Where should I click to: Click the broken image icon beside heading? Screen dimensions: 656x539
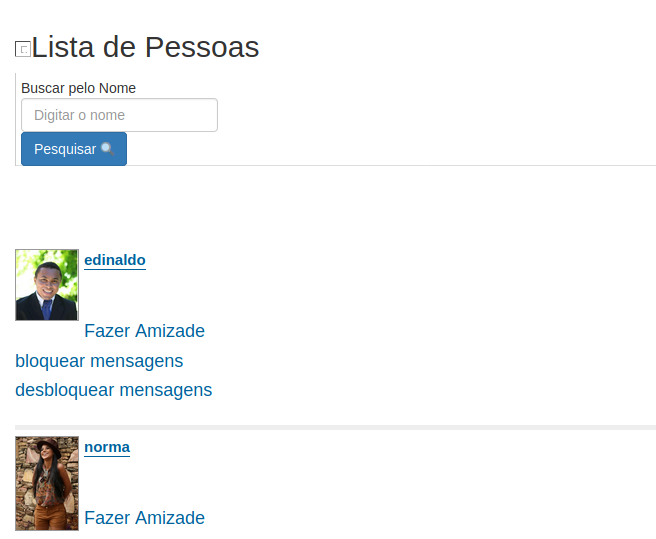click(23, 49)
